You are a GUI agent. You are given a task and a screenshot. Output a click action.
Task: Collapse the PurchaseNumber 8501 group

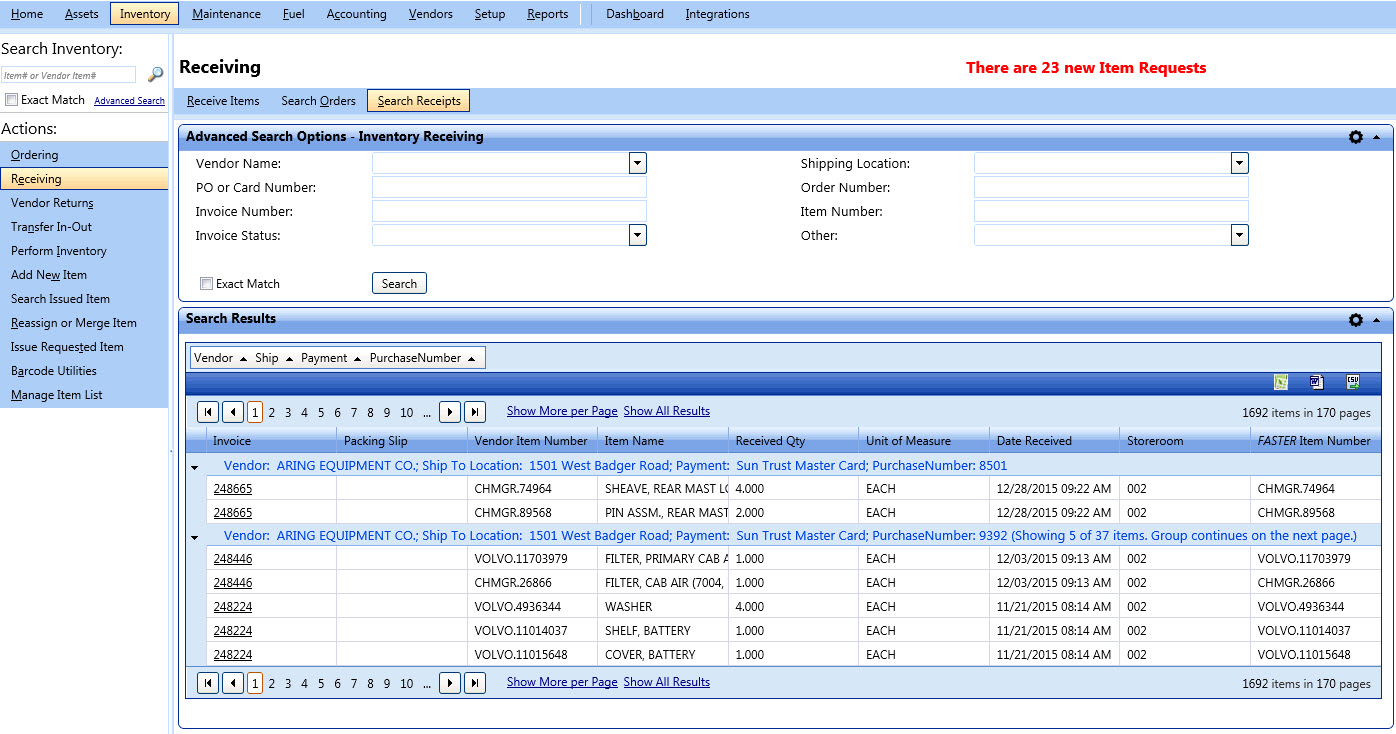[x=195, y=467]
